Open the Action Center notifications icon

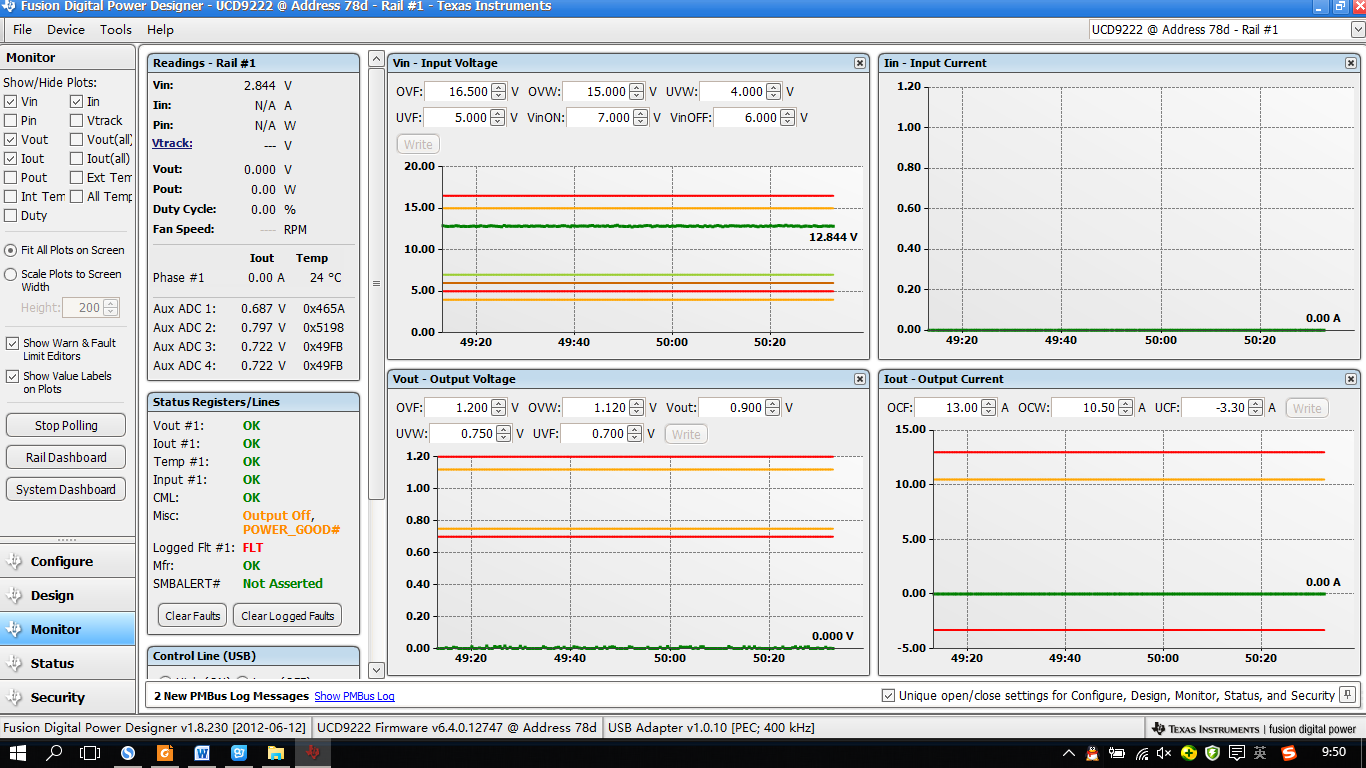1237,752
